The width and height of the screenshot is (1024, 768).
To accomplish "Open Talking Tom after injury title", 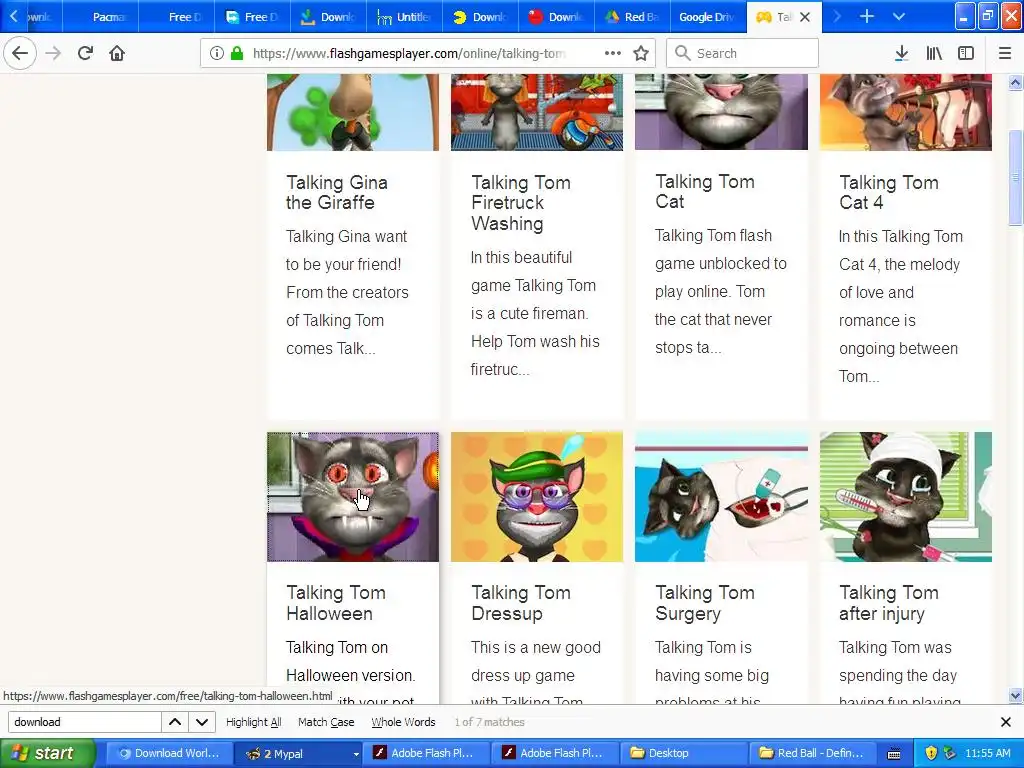I will coord(889,603).
